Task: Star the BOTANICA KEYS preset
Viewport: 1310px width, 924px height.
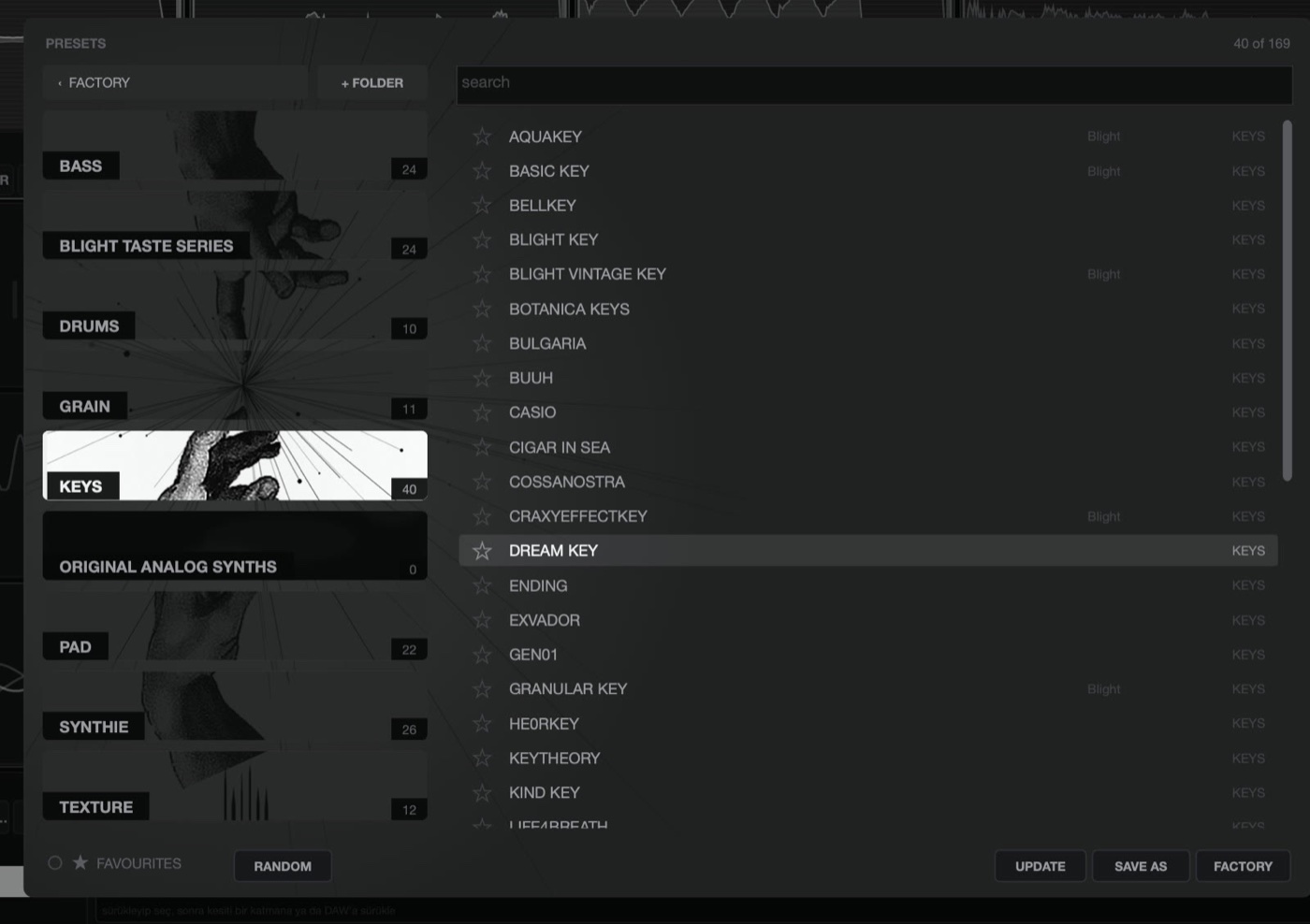Action: tap(482, 309)
